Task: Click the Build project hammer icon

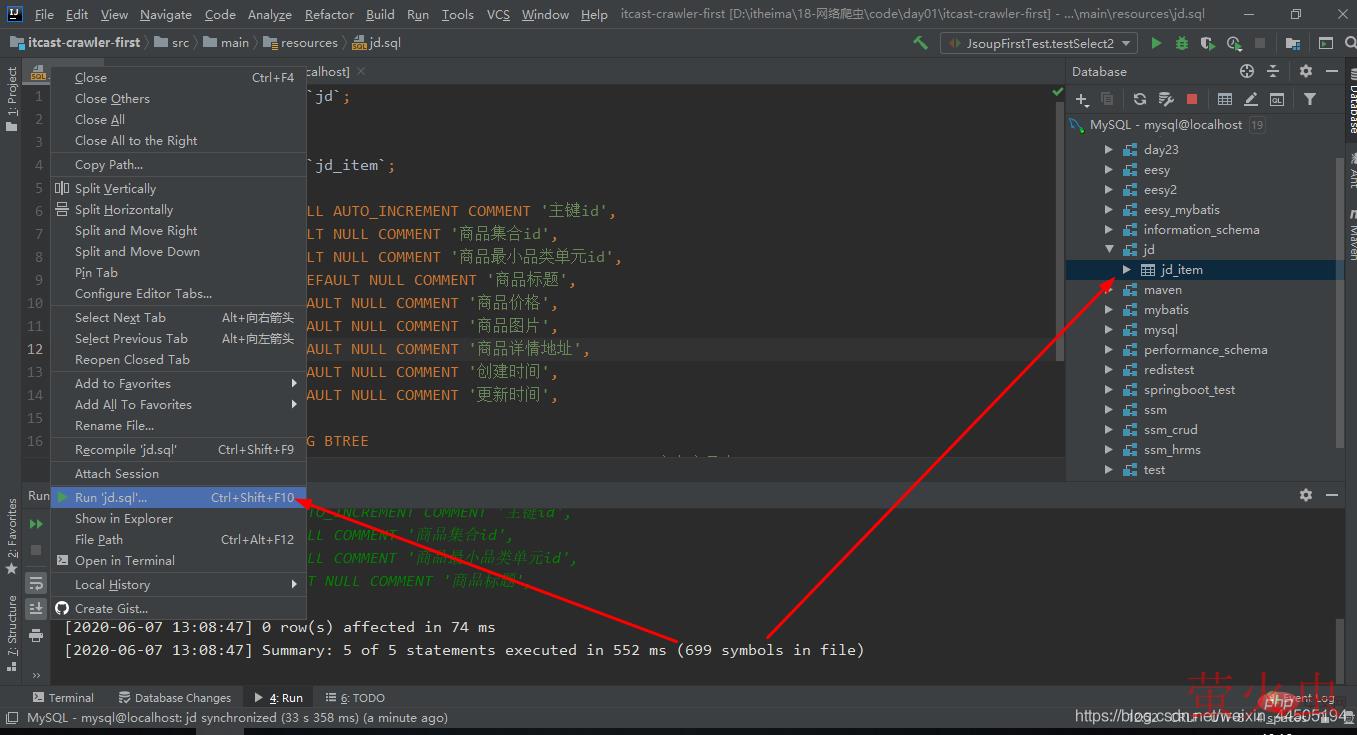Action: click(920, 43)
